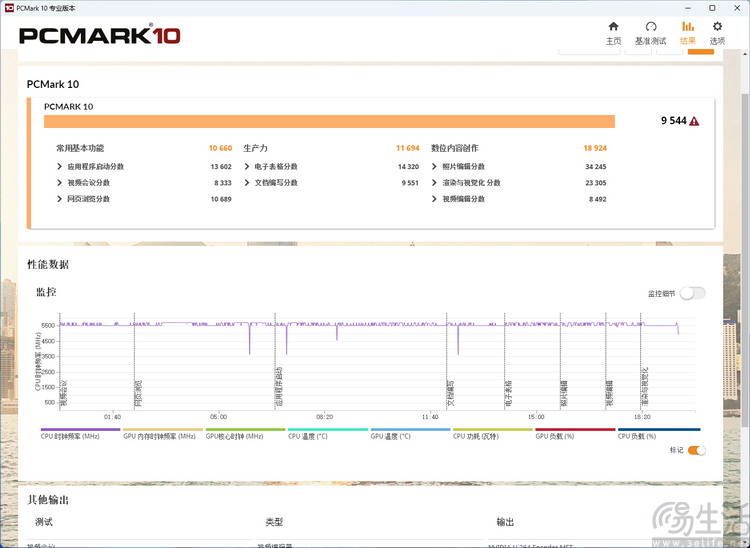Maximize the PCMark 10 window
Image resolution: width=750 pixels, height=548 pixels.
pos(712,8)
